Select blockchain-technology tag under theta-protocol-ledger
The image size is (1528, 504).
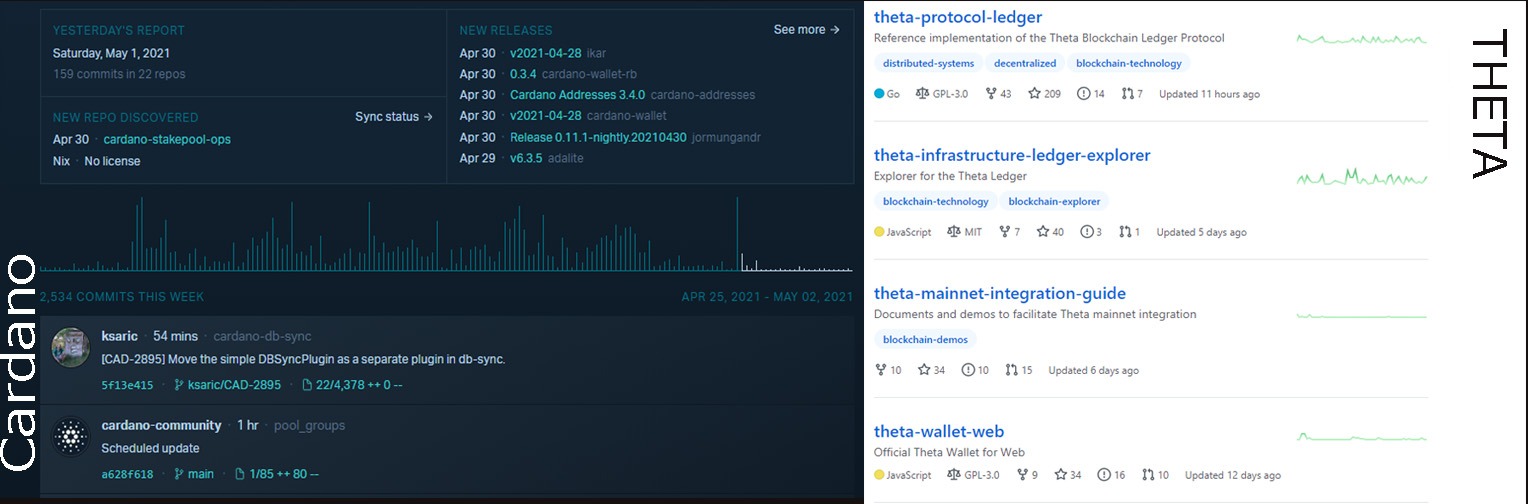coord(1128,63)
